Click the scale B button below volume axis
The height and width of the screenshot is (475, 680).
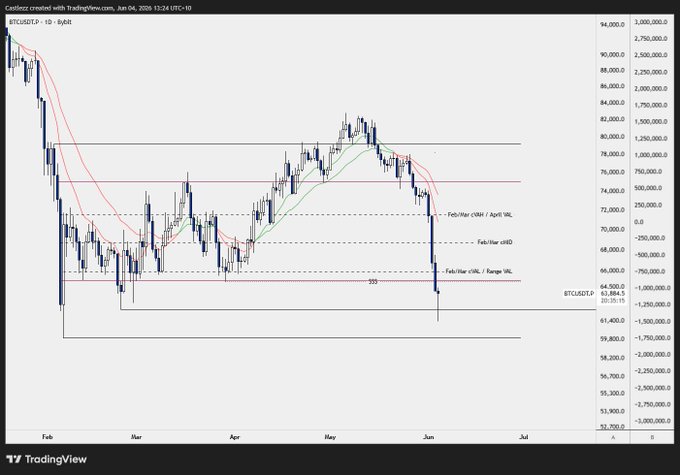coord(652,437)
